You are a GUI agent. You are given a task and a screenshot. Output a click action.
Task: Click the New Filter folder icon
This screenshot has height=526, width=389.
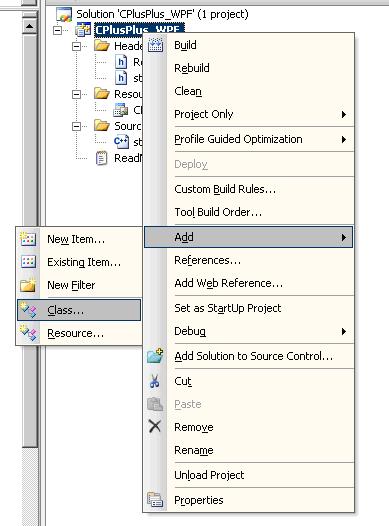(x=28, y=285)
